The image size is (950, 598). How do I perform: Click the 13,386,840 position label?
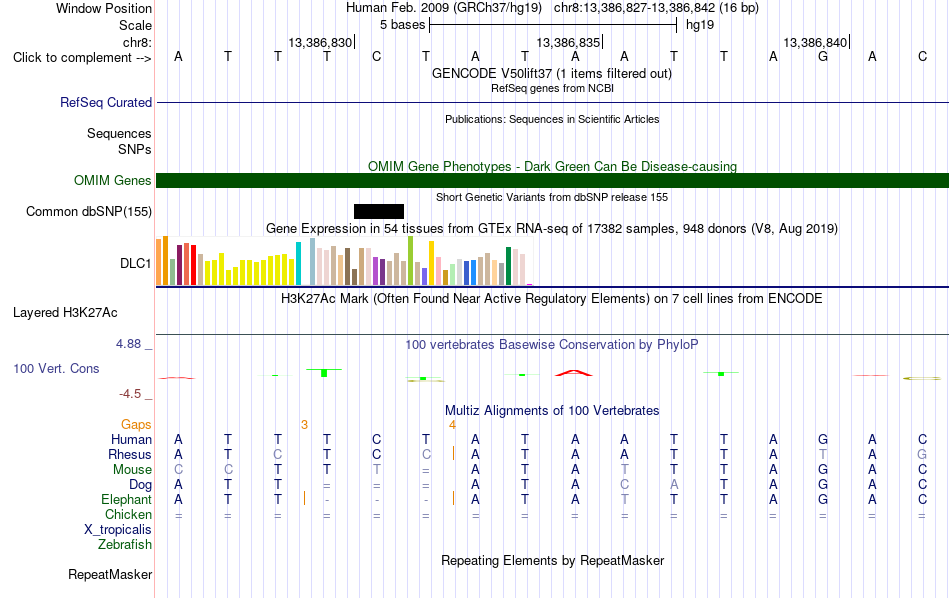pos(815,42)
